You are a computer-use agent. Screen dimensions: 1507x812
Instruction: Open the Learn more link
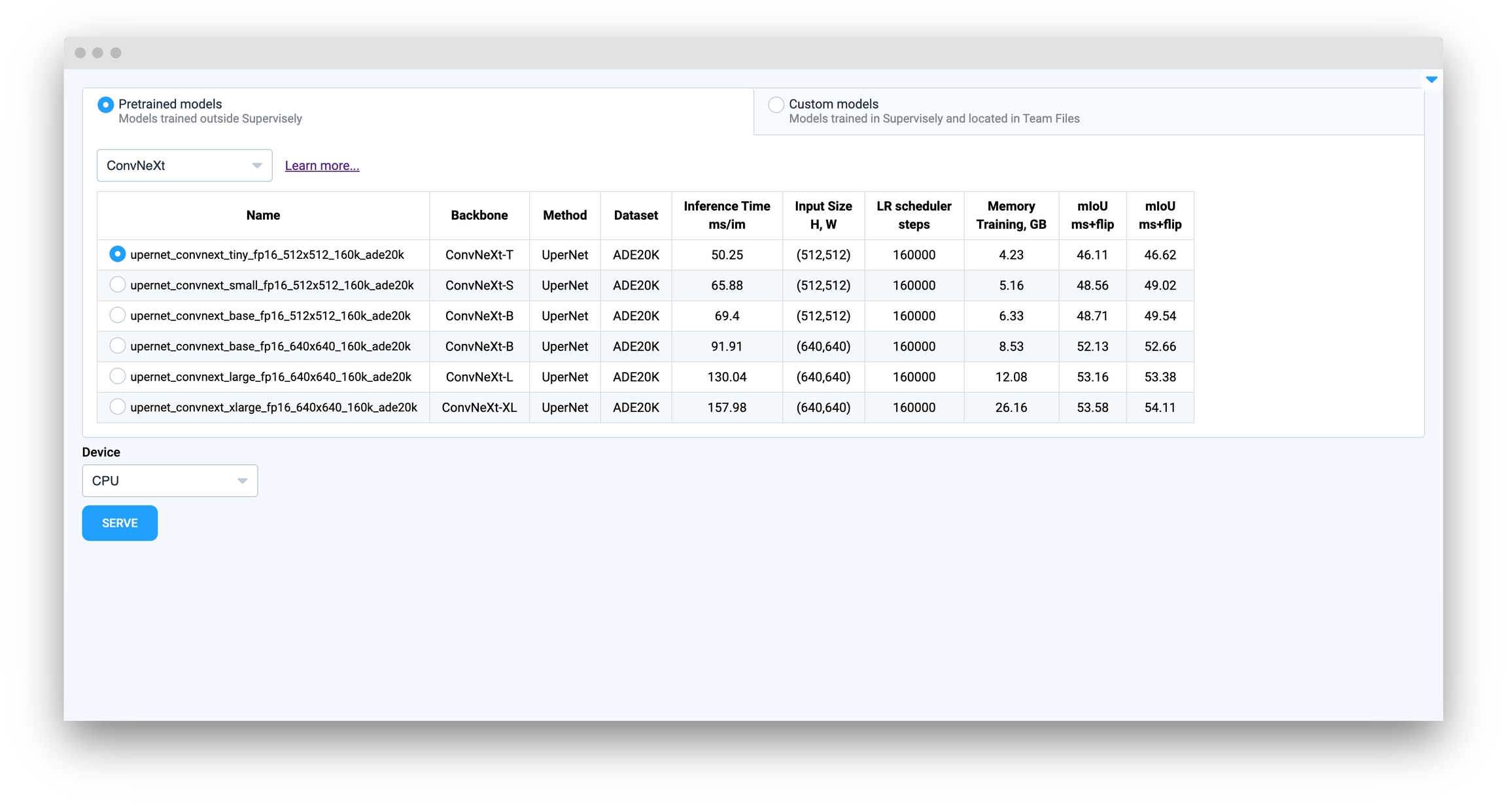pyautogui.click(x=322, y=165)
